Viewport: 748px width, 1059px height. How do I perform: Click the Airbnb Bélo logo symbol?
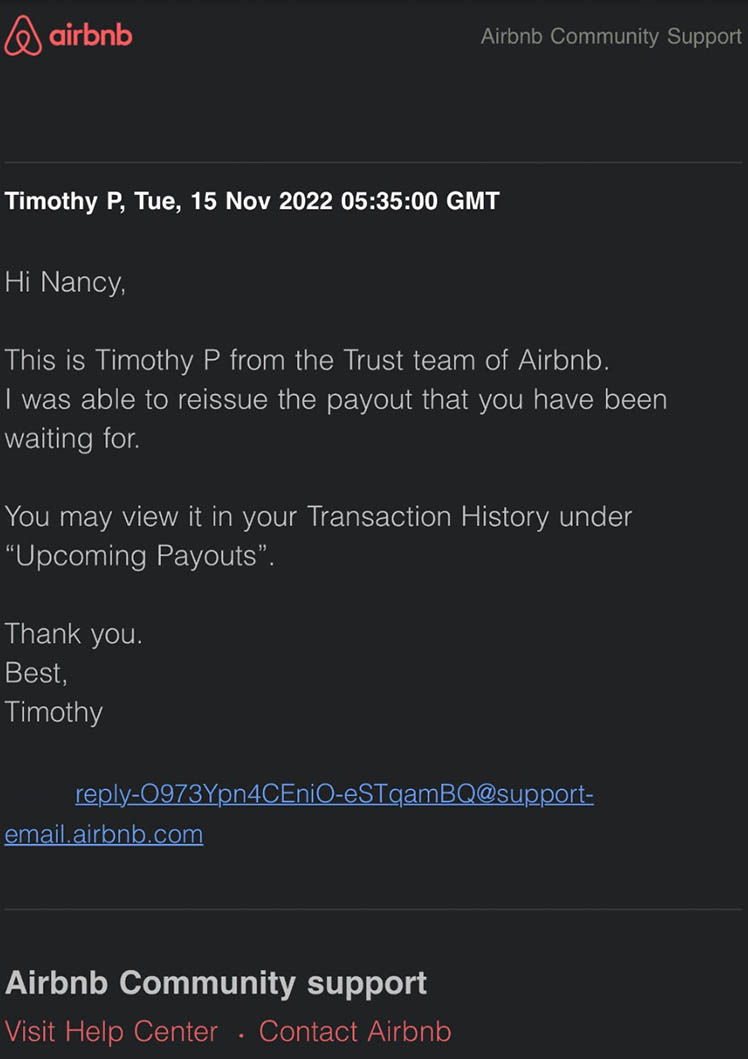23,36
